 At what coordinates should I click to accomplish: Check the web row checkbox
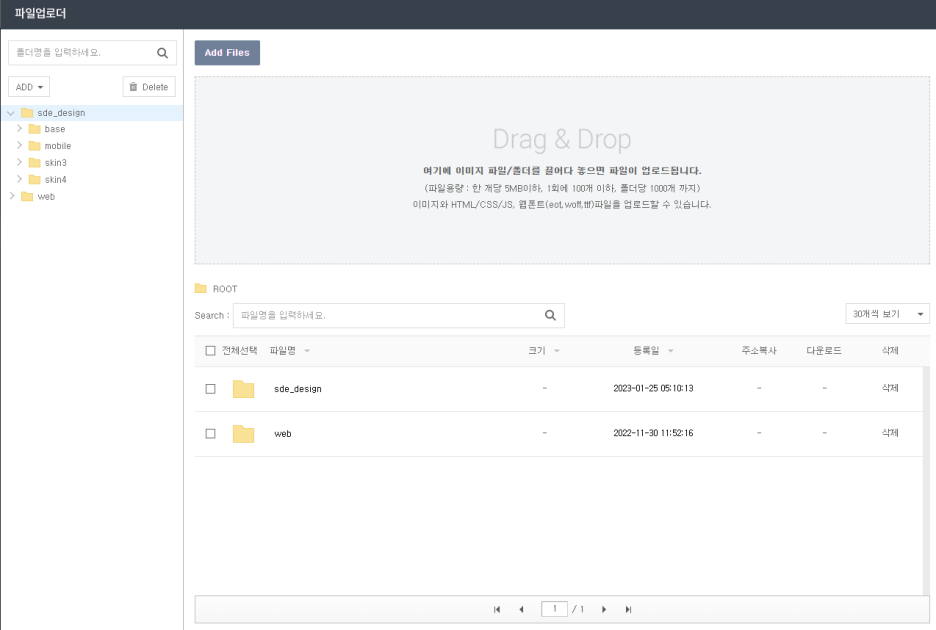(x=210, y=434)
